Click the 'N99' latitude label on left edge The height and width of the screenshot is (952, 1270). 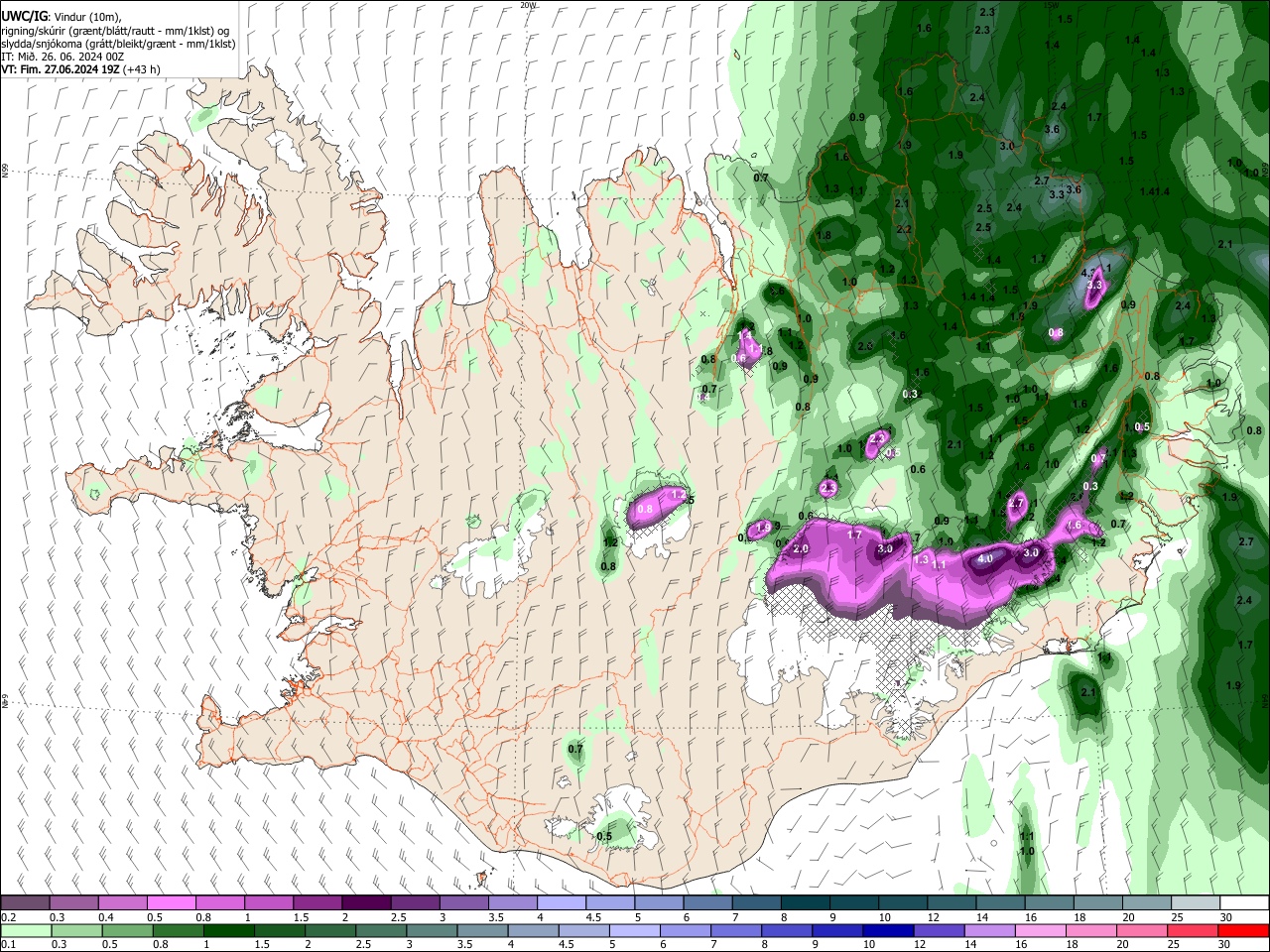5,172
